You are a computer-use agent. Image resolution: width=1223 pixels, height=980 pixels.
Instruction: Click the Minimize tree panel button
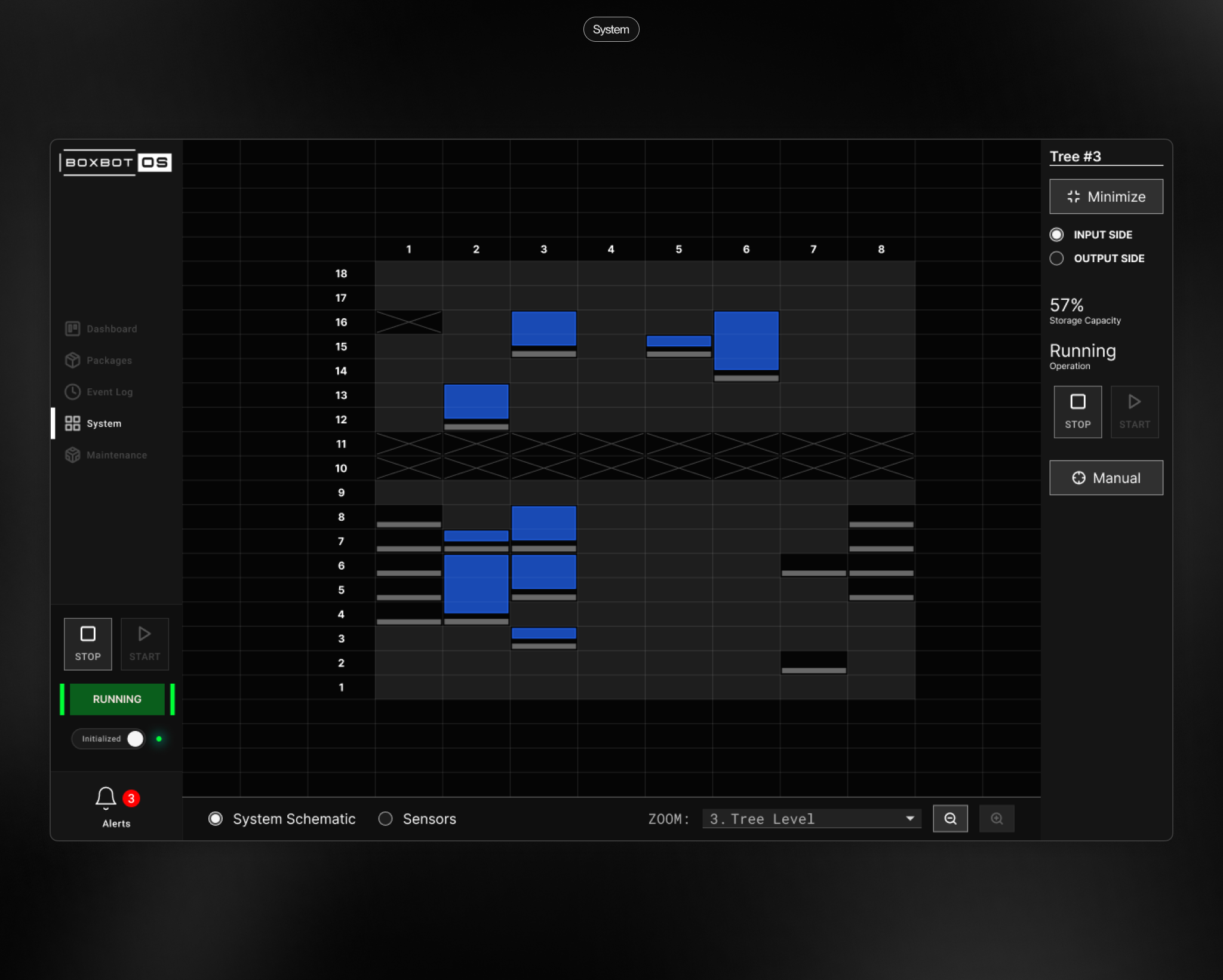point(1105,196)
